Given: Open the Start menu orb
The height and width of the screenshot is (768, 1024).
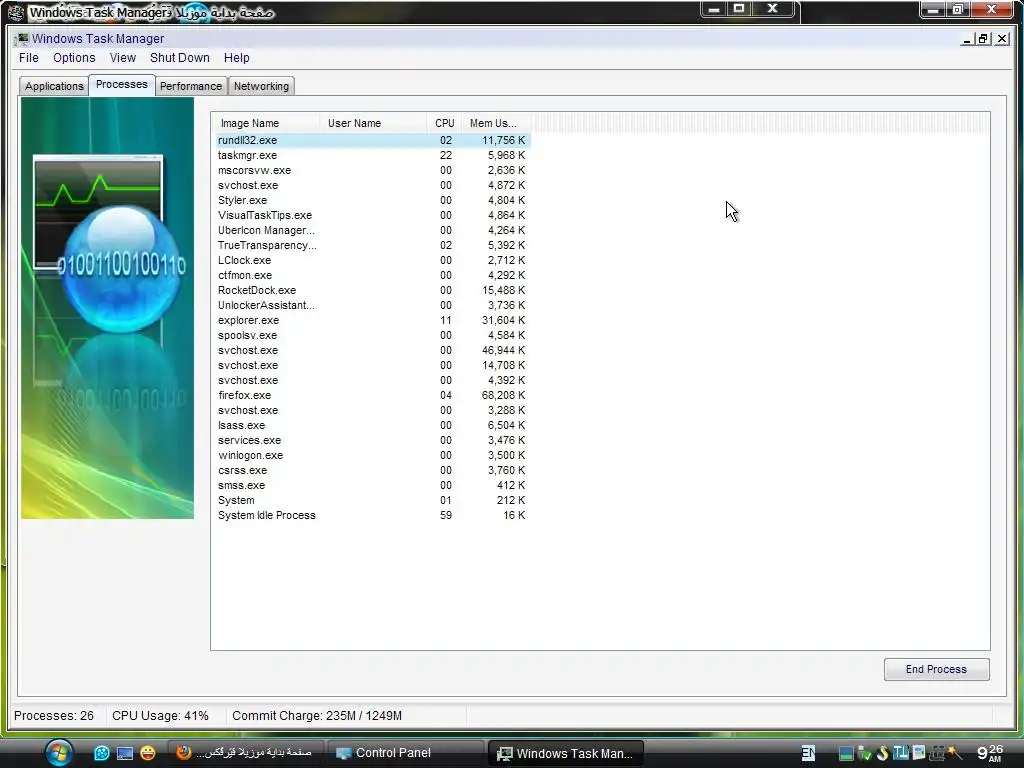Looking at the screenshot, I should [59, 752].
